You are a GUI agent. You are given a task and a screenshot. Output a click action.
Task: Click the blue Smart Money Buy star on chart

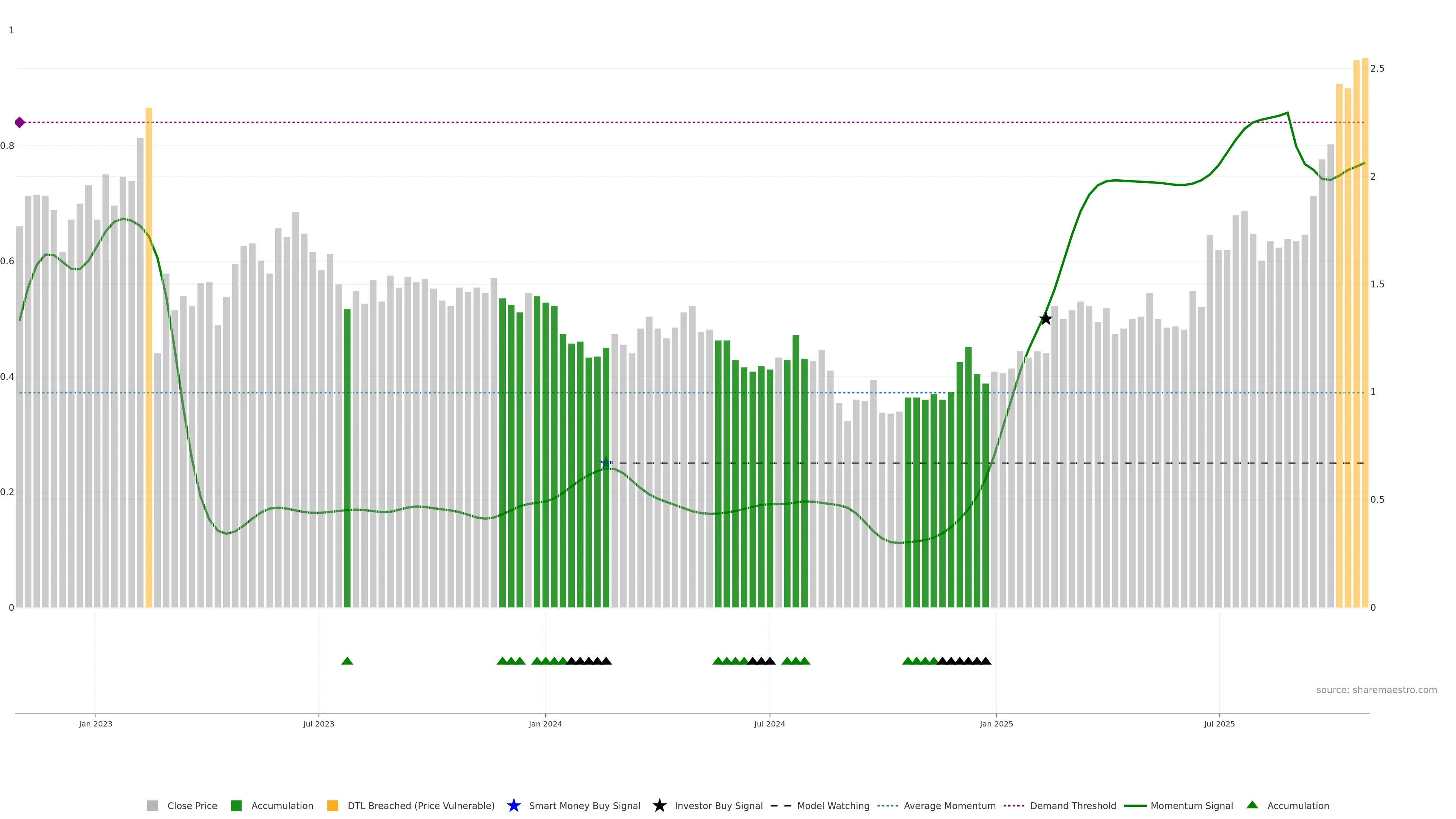click(x=606, y=463)
